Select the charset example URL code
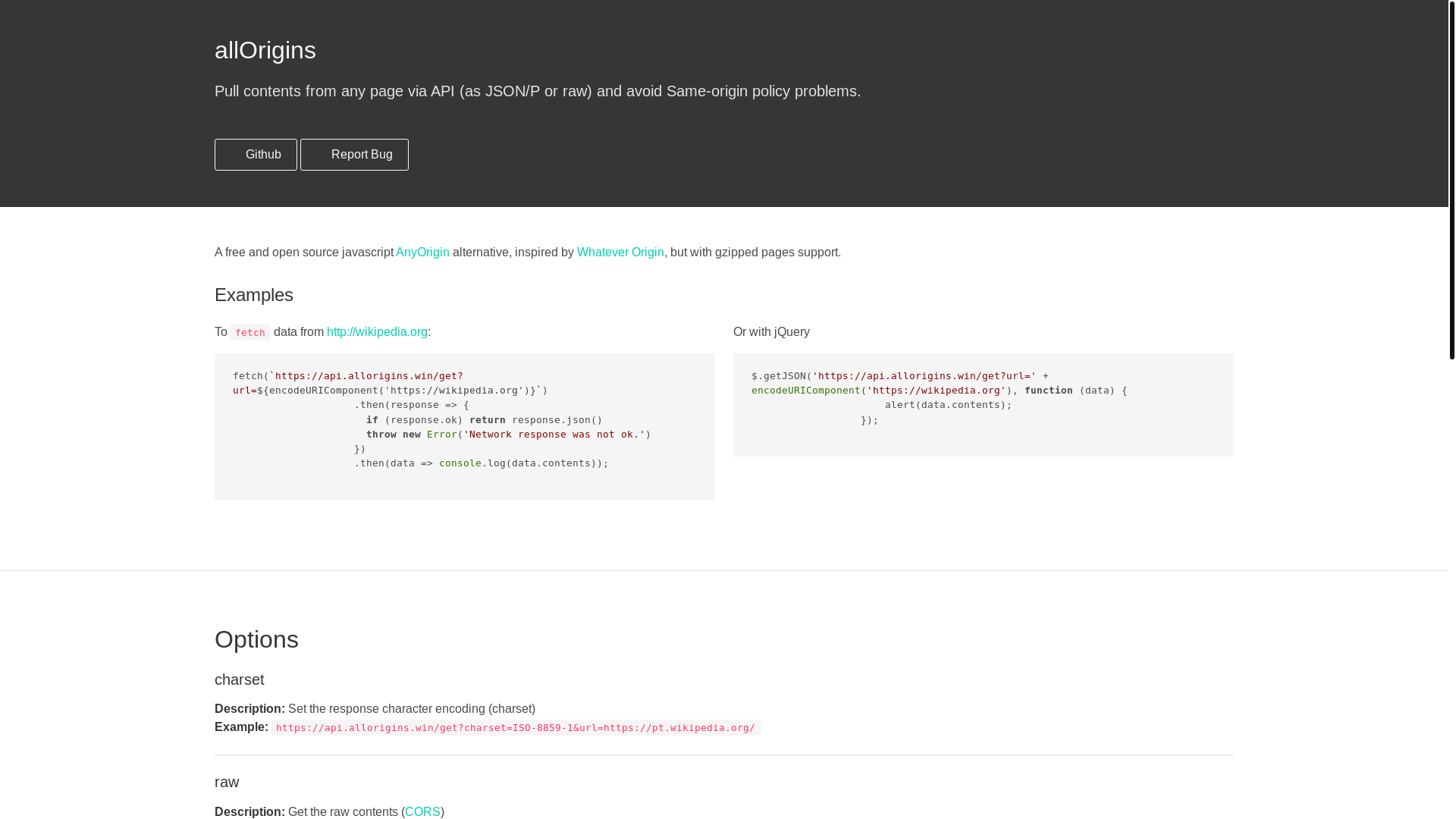The height and width of the screenshot is (819, 1456). coord(516,728)
